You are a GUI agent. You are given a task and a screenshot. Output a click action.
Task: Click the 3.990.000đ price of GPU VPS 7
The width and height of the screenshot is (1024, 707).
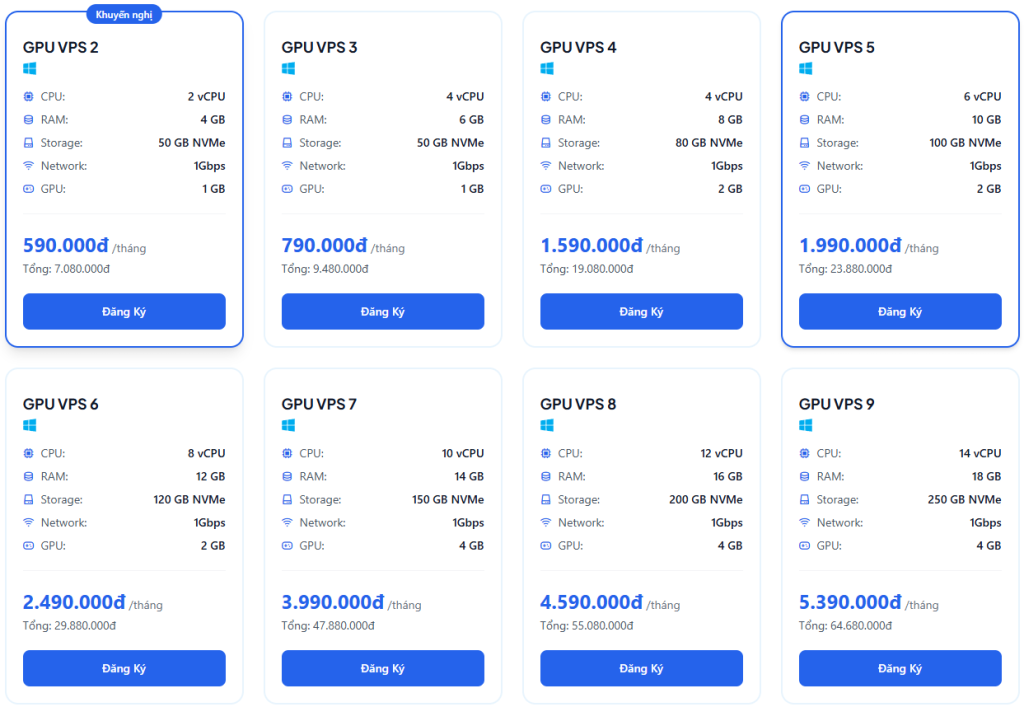tap(333, 602)
